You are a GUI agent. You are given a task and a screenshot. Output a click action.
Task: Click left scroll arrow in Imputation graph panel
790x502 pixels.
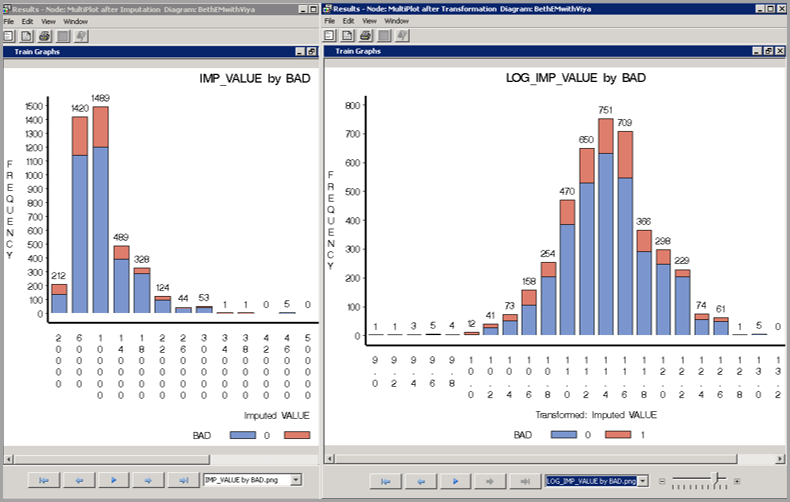tap(9, 459)
